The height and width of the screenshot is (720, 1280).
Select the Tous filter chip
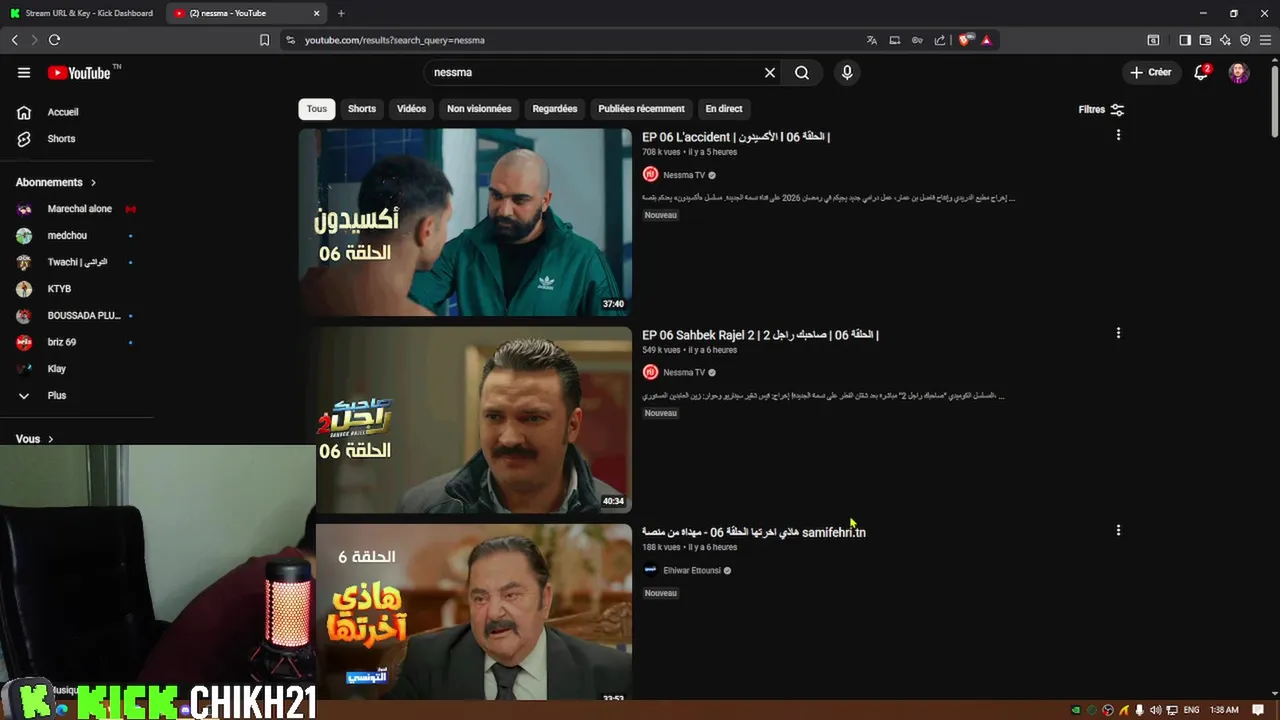[317, 108]
